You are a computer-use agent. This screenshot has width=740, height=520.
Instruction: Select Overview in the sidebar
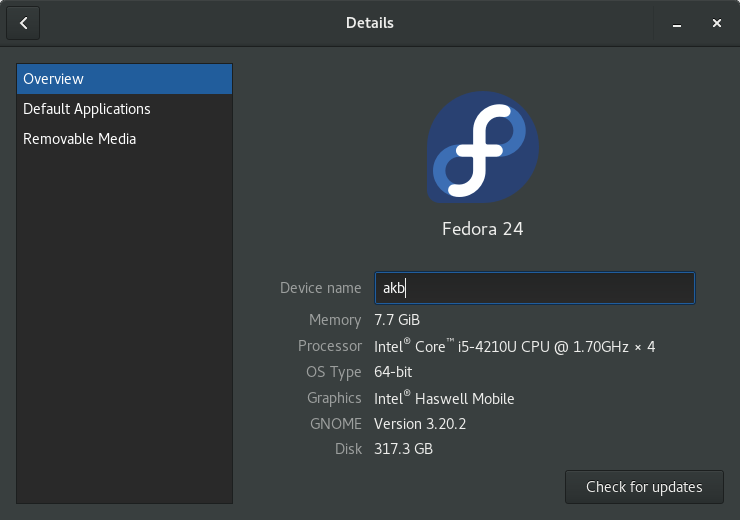[124, 79]
